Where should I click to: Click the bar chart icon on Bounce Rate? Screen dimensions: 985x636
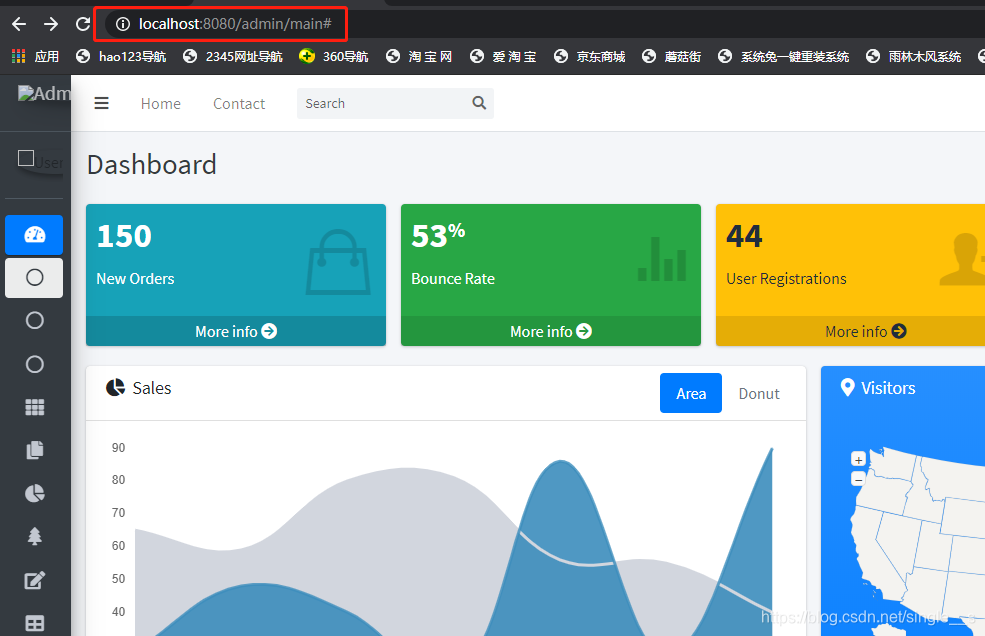pos(662,258)
